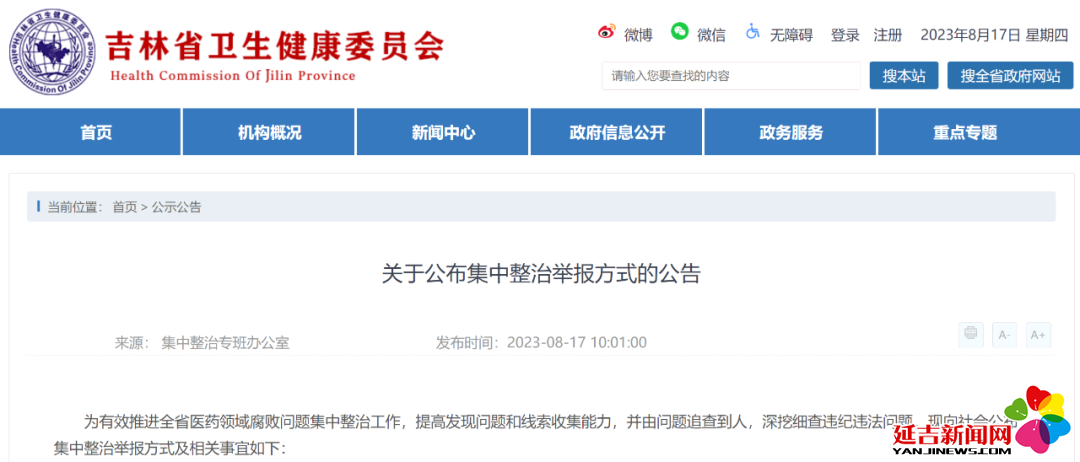Click the 公示公告 breadcrumb link
Image resolution: width=1080 pixels, height=462 pixels.
[177, 207]
